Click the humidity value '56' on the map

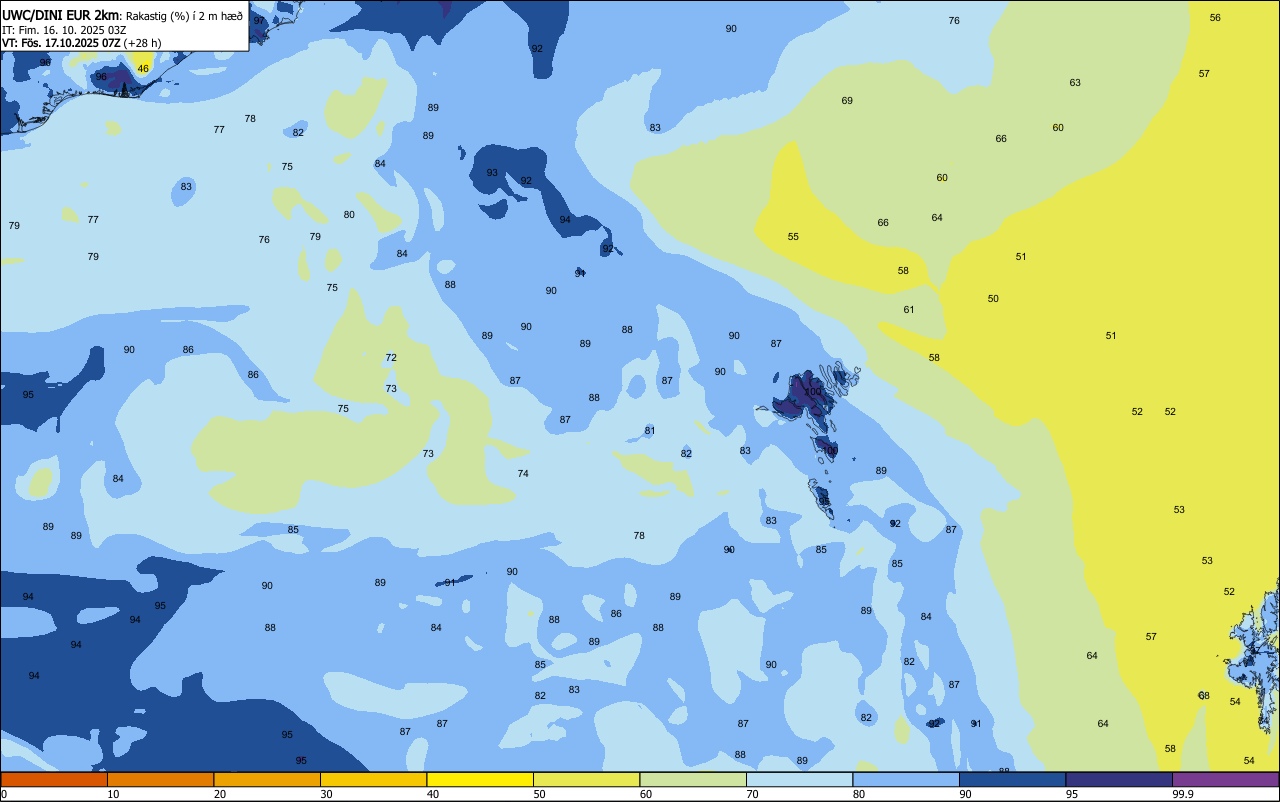tap(1215, 18)
